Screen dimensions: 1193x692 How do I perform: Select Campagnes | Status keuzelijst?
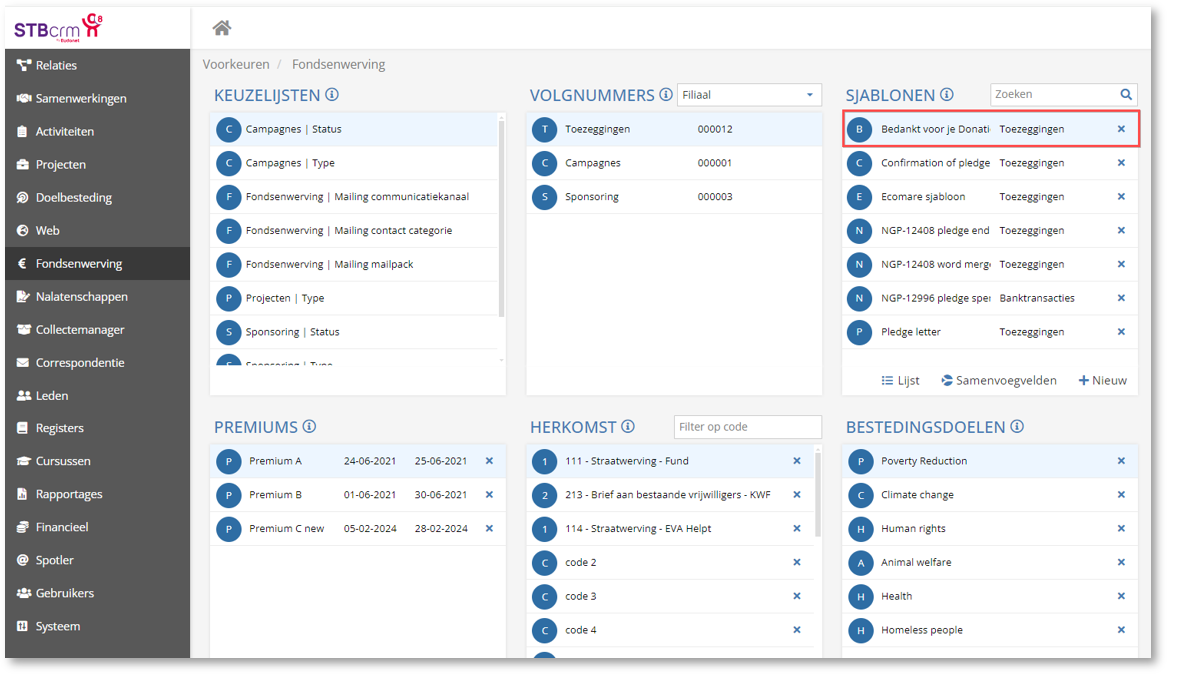354,129
